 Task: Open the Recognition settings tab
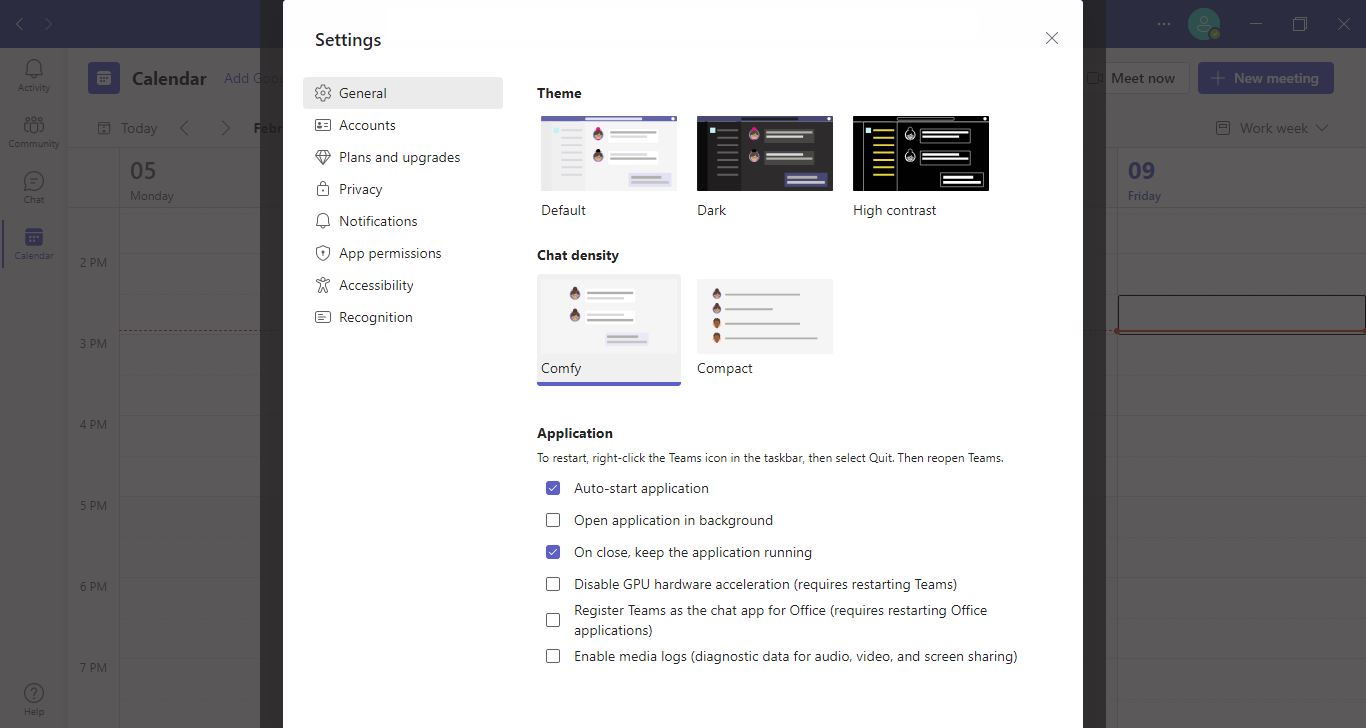(x=403, y=317)
